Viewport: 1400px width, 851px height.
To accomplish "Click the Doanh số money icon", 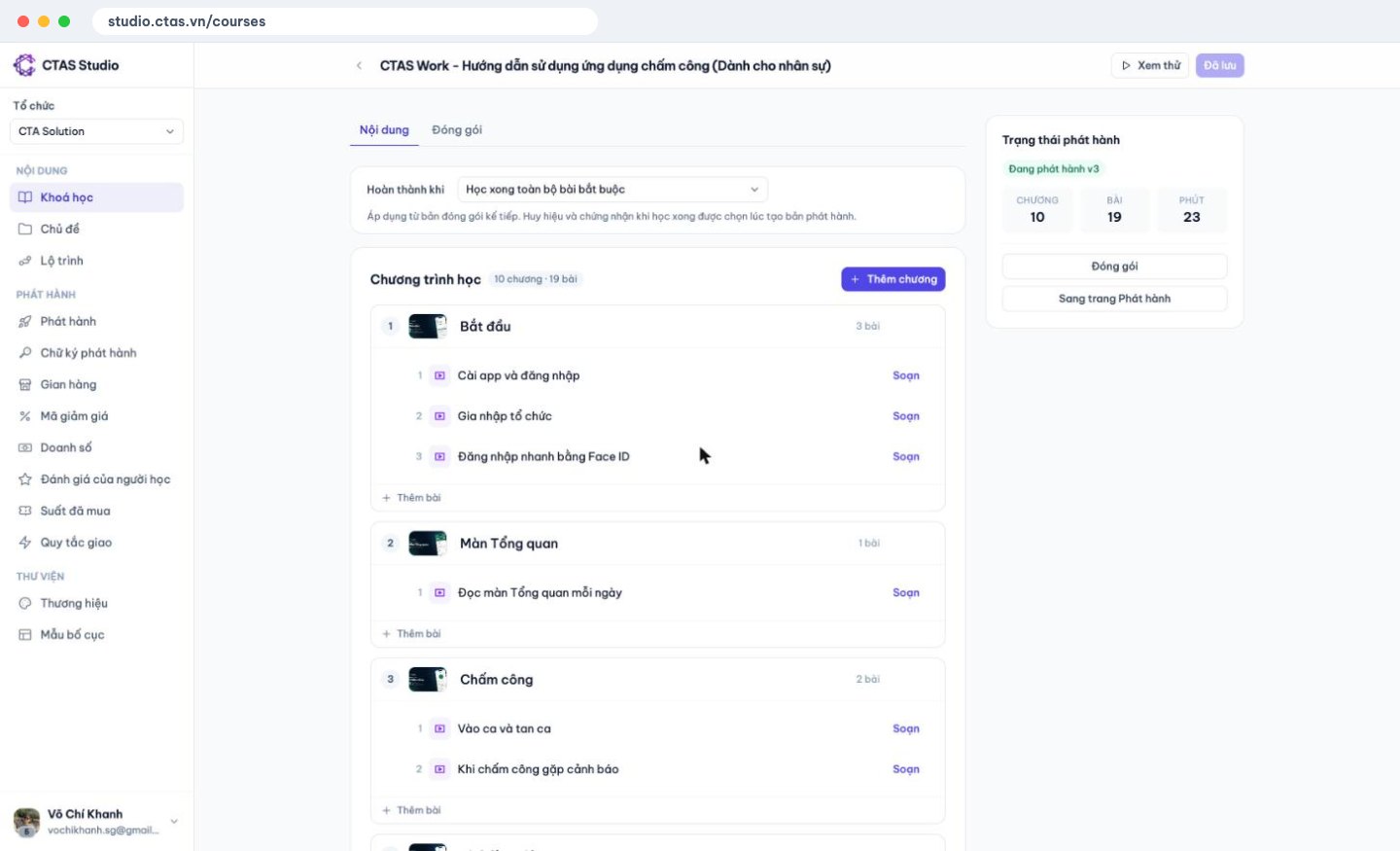I will tap(25, 448).
